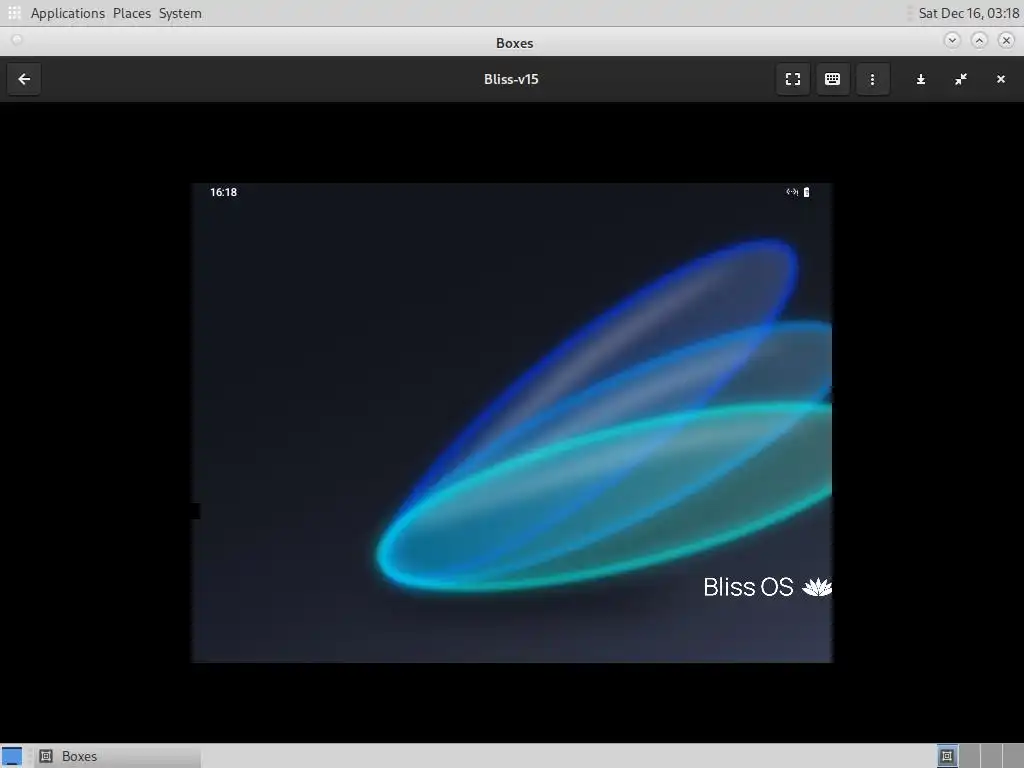Viewport: 1024px width, 768px height.
Task: Close the Boxes window via title bar
Action: coord(1006,40)
